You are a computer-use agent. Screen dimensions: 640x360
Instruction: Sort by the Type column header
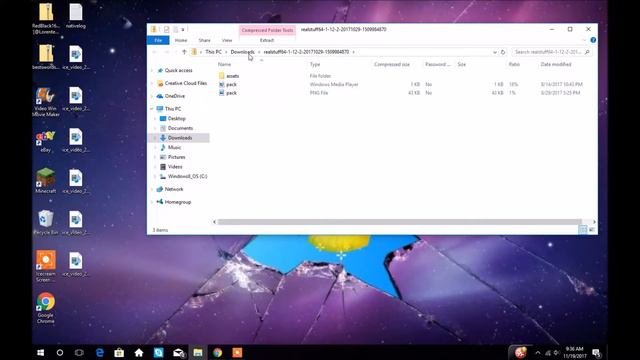tap(315, 64)
